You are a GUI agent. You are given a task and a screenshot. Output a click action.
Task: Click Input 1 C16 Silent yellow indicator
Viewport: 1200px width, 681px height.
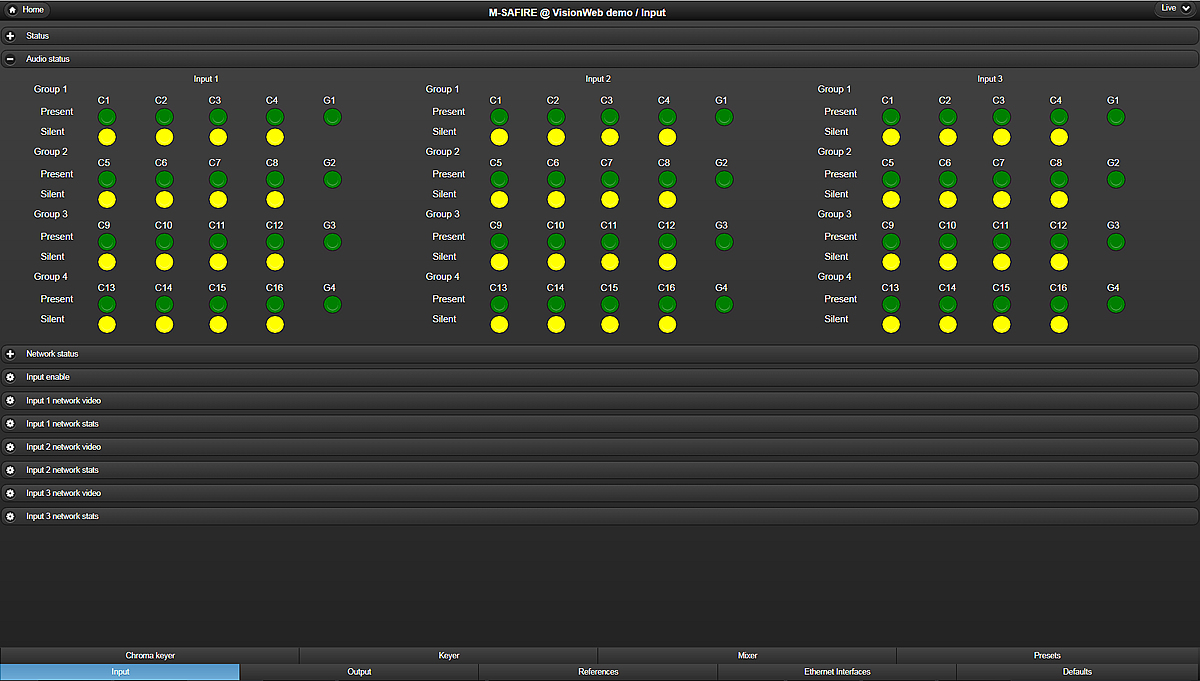coord(275,324)
